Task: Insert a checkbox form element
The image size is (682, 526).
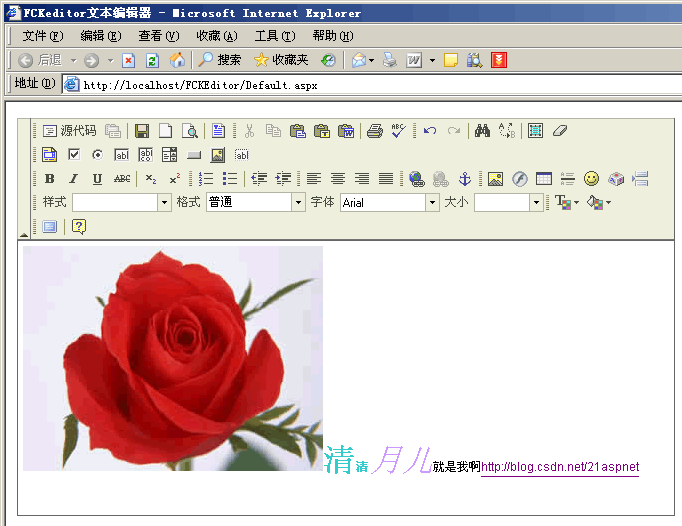Action: 74,154
